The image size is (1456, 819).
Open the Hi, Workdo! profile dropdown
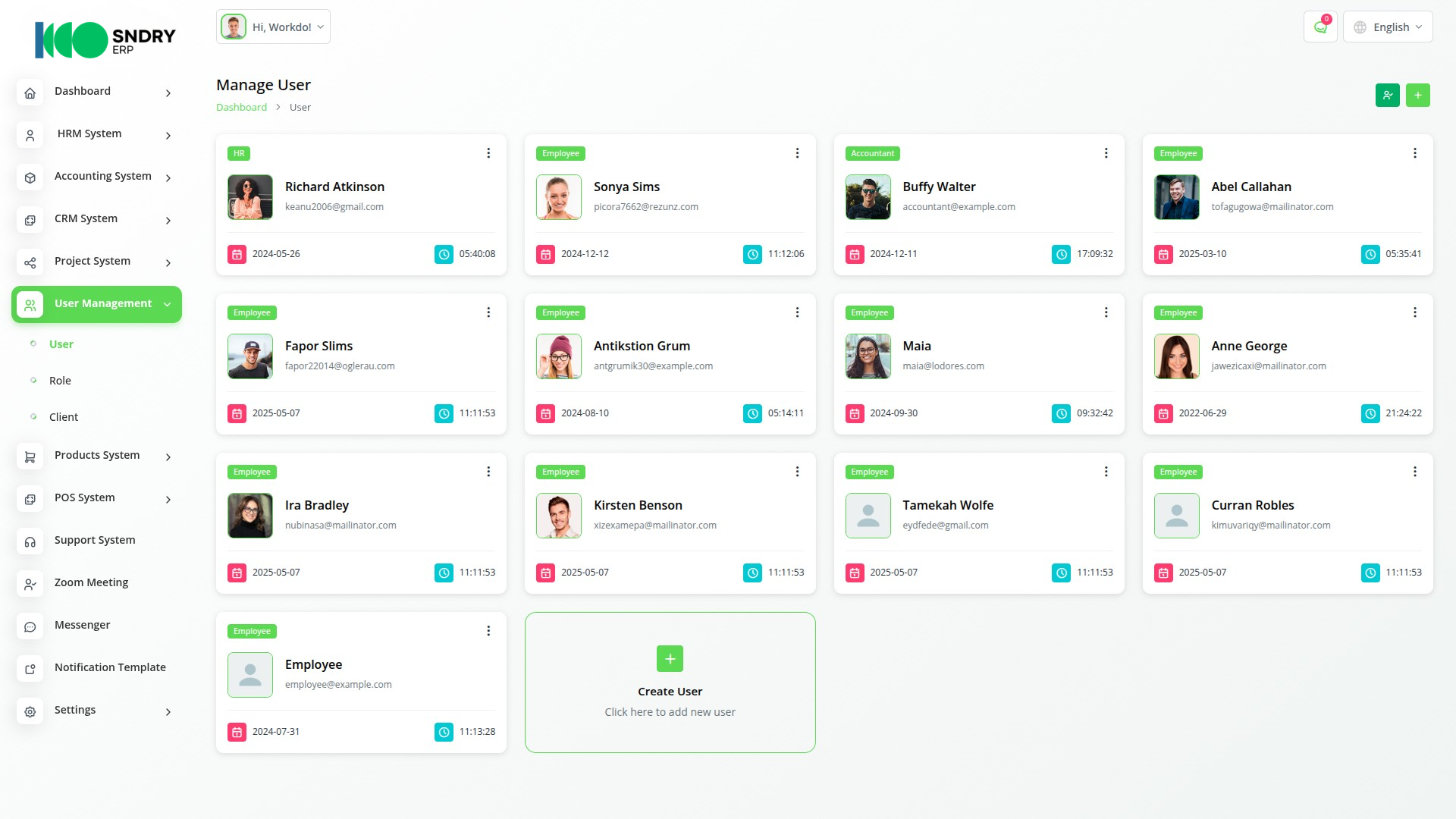coord(273,27)
